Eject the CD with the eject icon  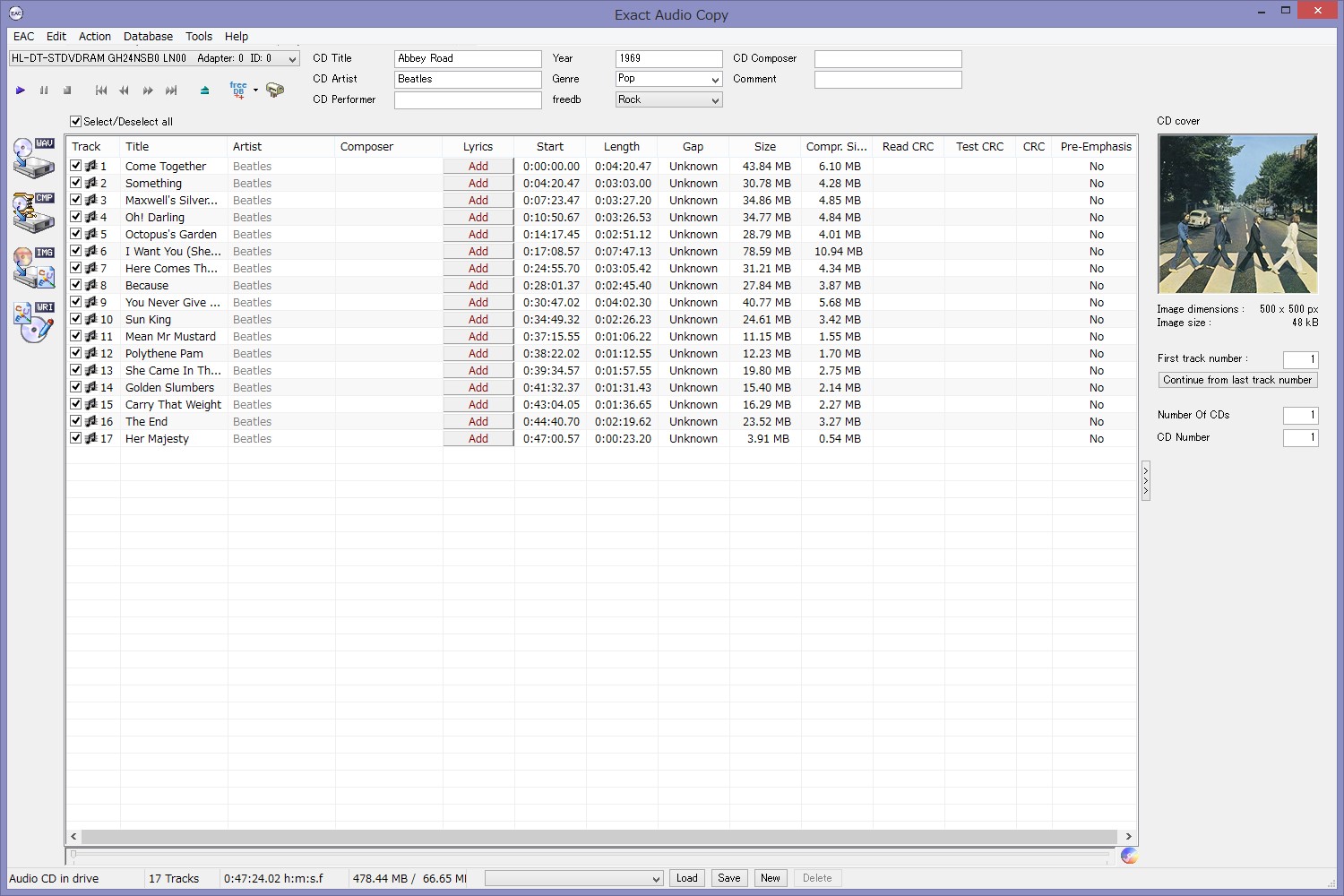coord(205,90)
